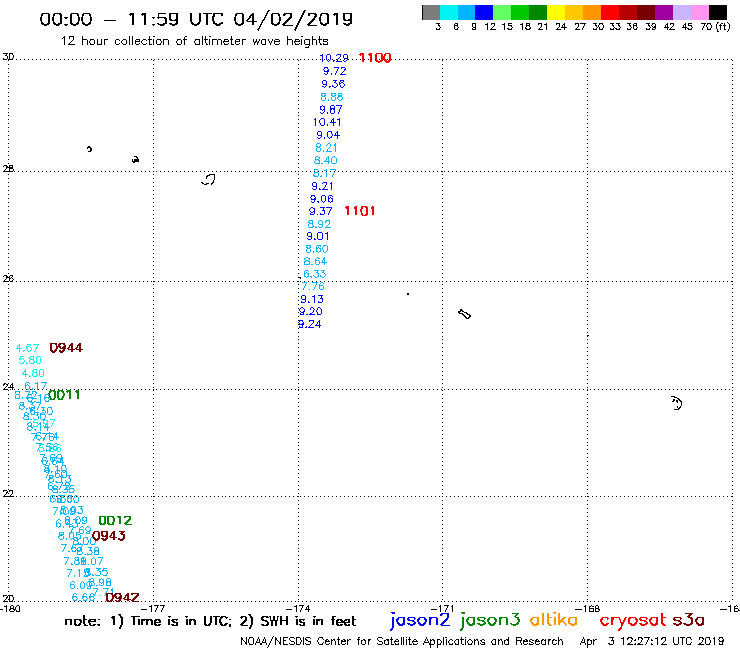Screen dimensions: 740x650
Task: Click the 9.13 wave height value
Action: (x=312, y=299)
